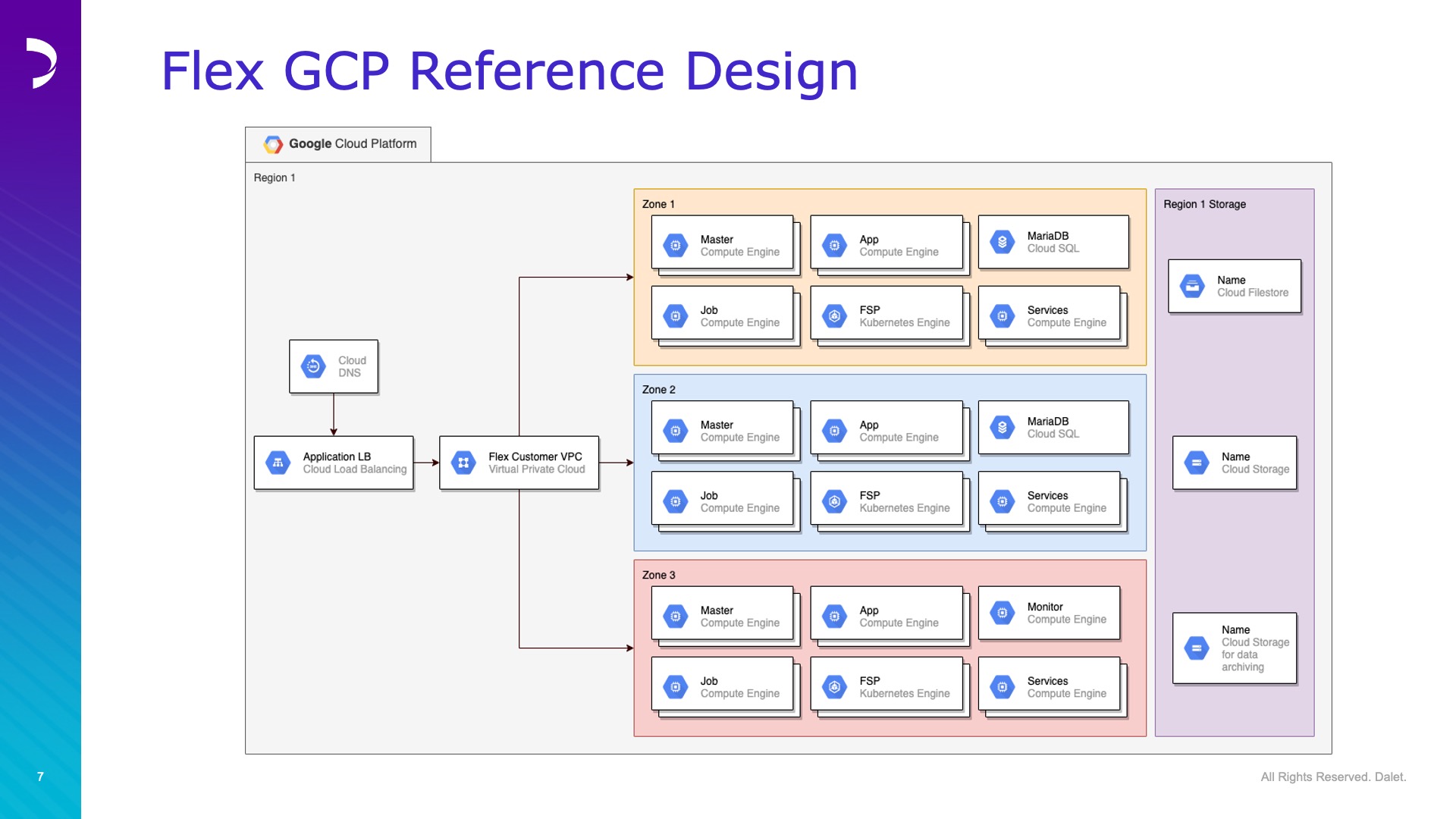Click the Google Cloud Platform logo
This screenshot has height=819, width=1456.
point(273,144)
